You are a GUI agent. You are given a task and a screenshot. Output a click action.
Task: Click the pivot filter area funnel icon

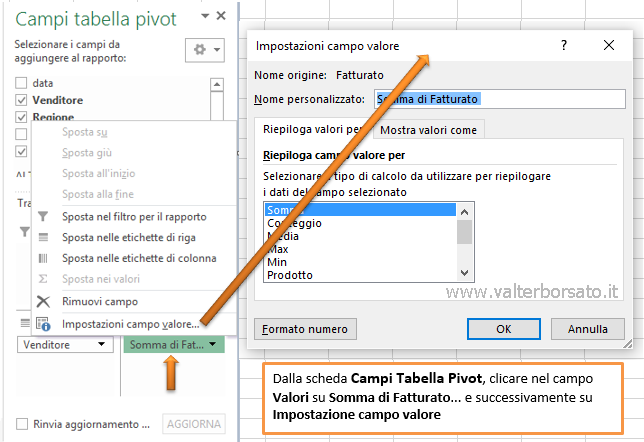coord(25,232)
